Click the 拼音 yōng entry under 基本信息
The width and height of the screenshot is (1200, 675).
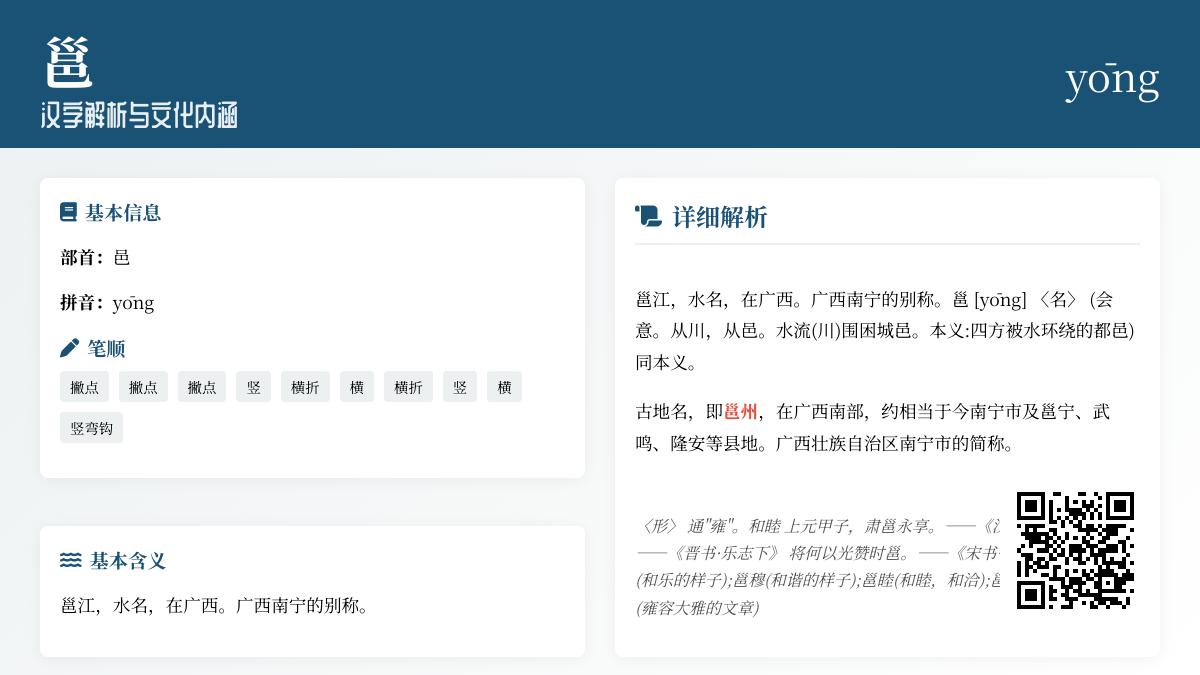[133, 303]
